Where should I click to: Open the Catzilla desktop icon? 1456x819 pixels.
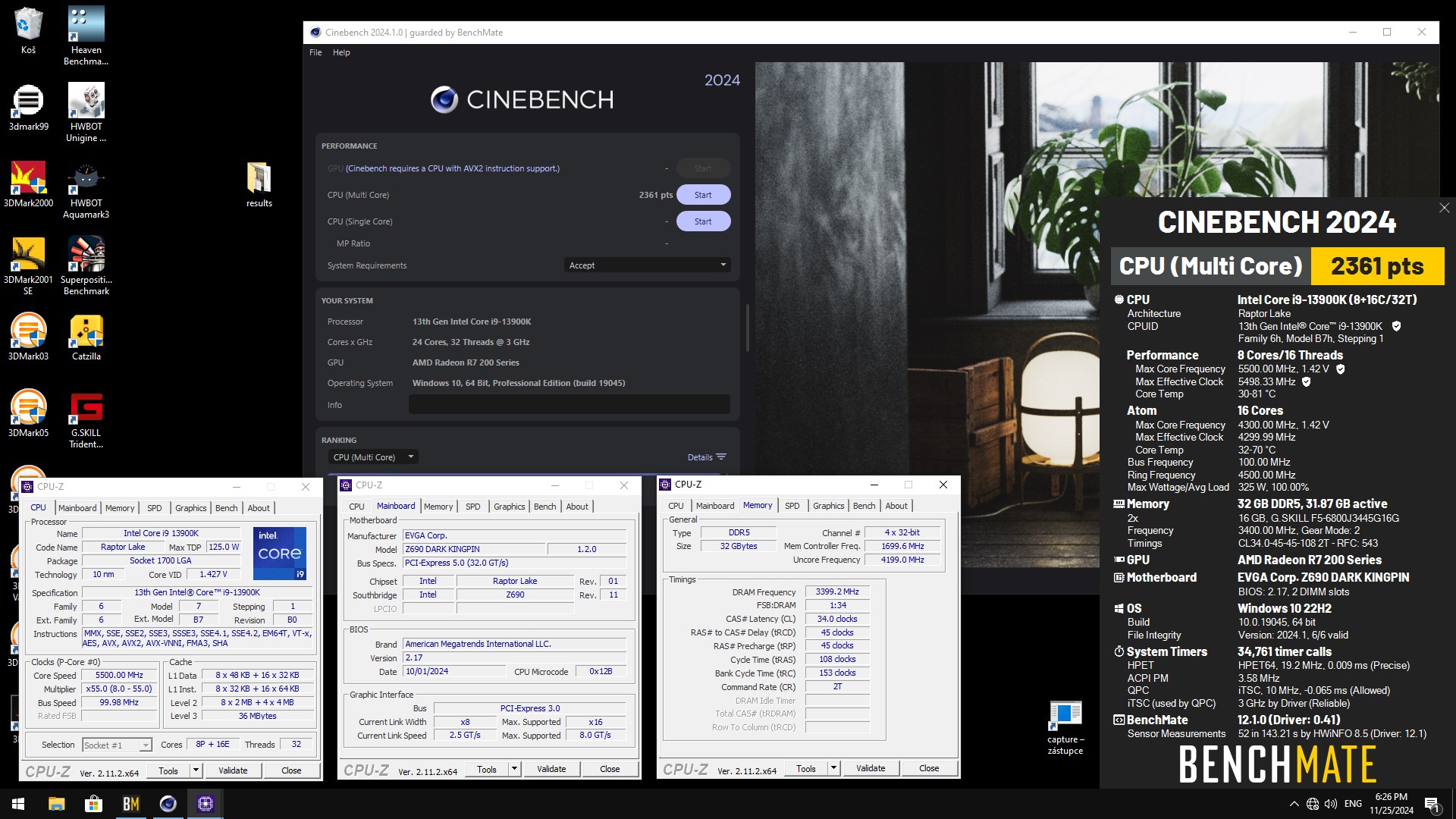(x=86, y=337)
